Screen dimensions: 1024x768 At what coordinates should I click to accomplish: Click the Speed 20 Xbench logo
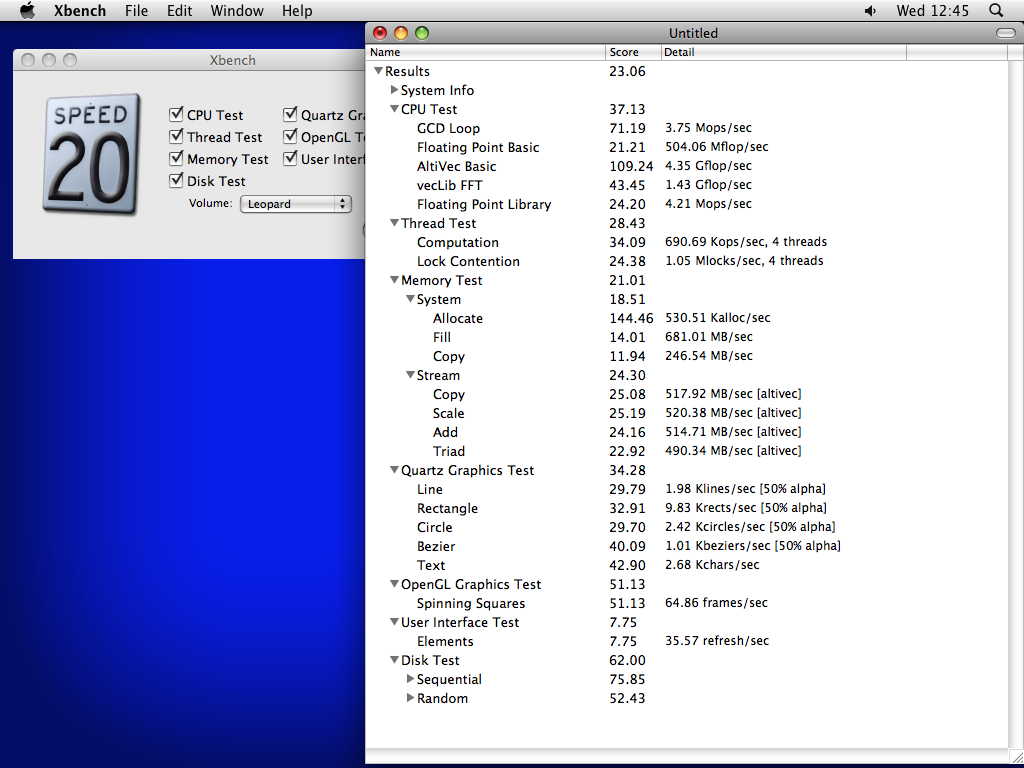coord(92,155)
